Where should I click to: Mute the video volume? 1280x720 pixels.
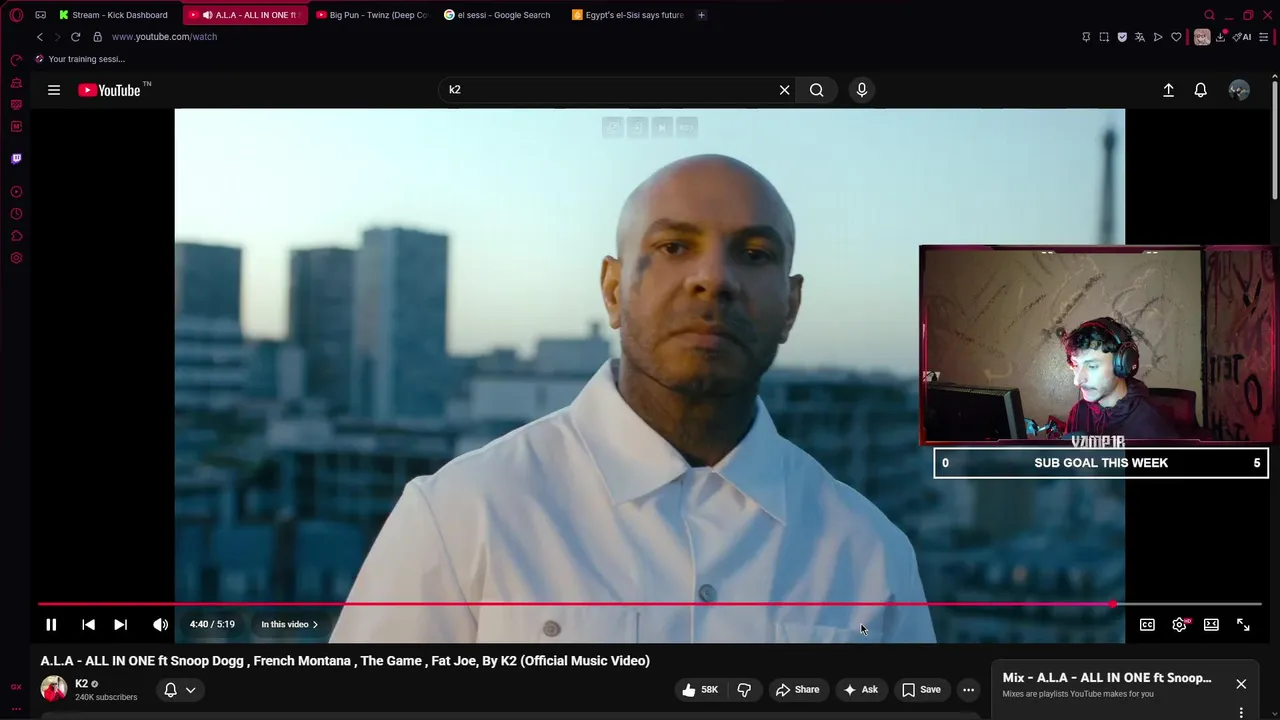click(160, 625)
